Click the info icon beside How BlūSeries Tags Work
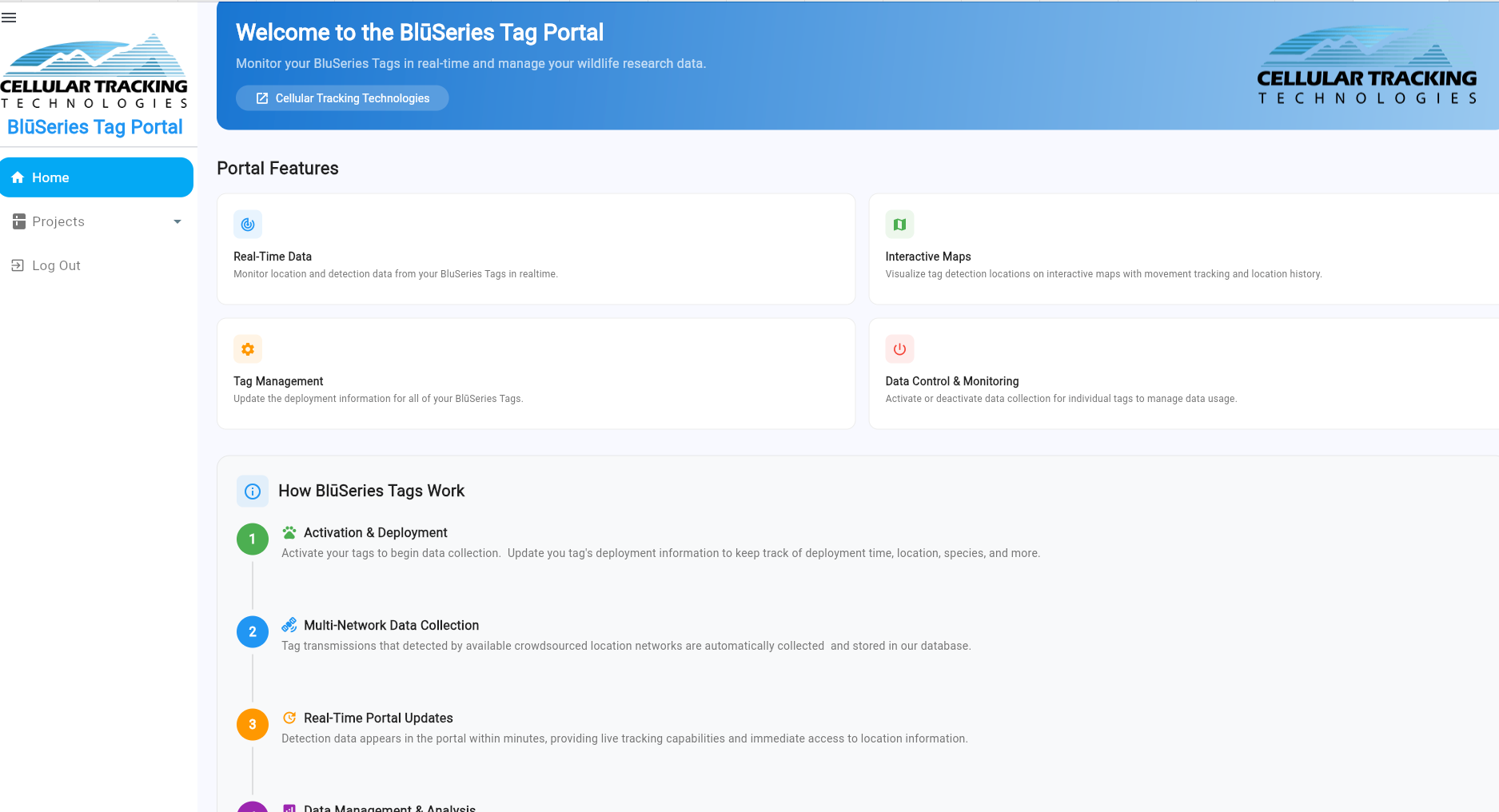 click(x=253, y=492)
